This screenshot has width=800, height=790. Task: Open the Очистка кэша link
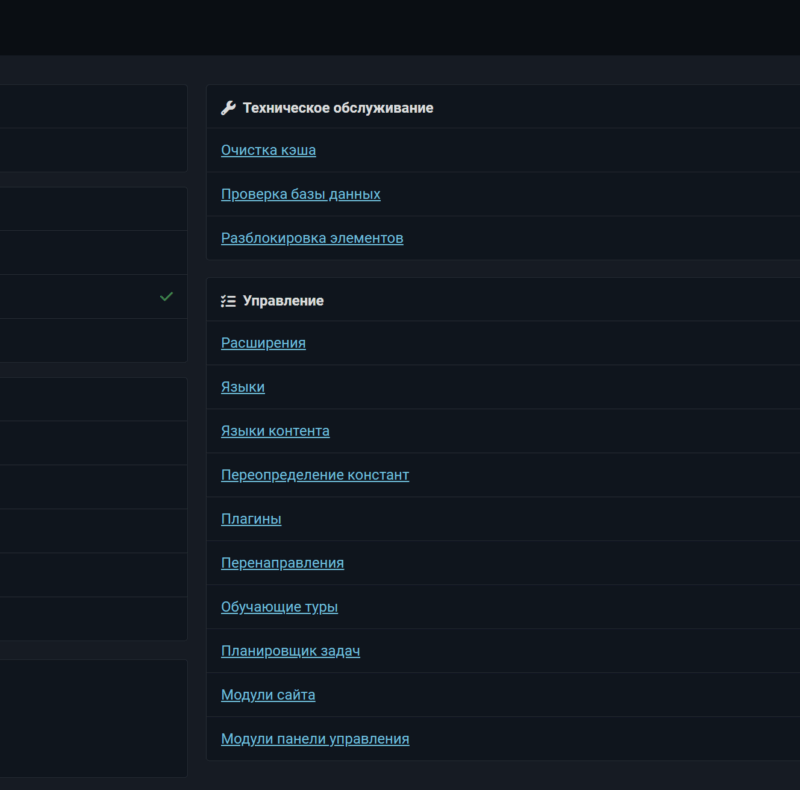[268, 150]
